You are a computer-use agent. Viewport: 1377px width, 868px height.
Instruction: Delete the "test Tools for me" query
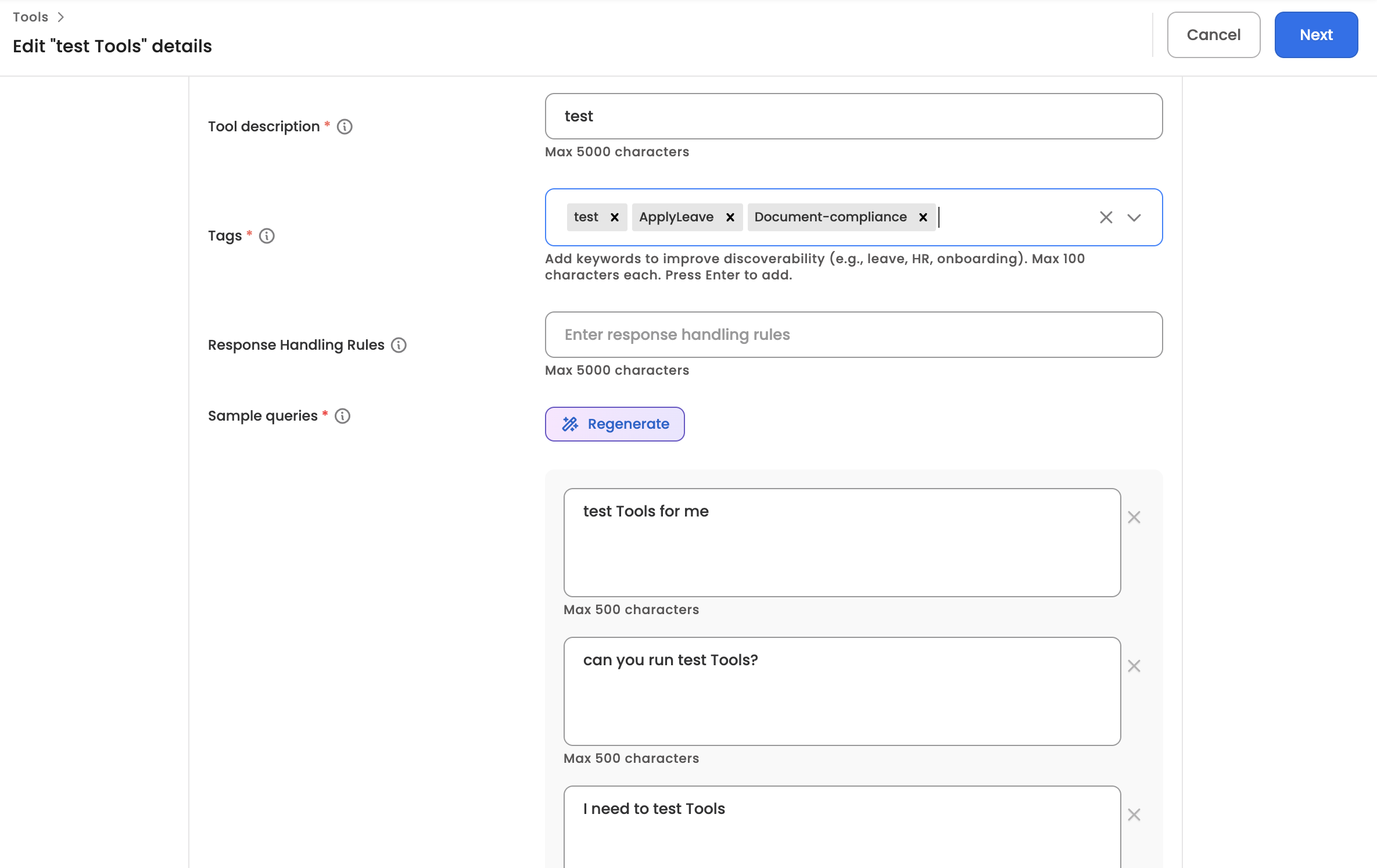click(1134, 517)
